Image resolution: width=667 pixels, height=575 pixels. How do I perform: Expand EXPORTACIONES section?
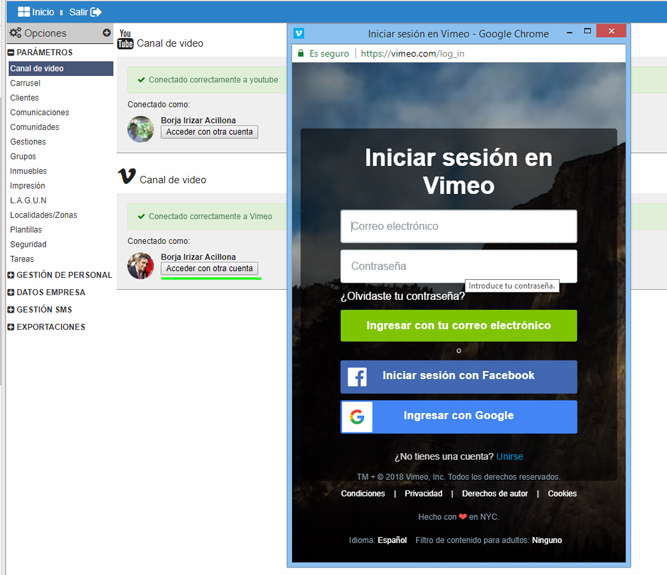pos(11,327)
